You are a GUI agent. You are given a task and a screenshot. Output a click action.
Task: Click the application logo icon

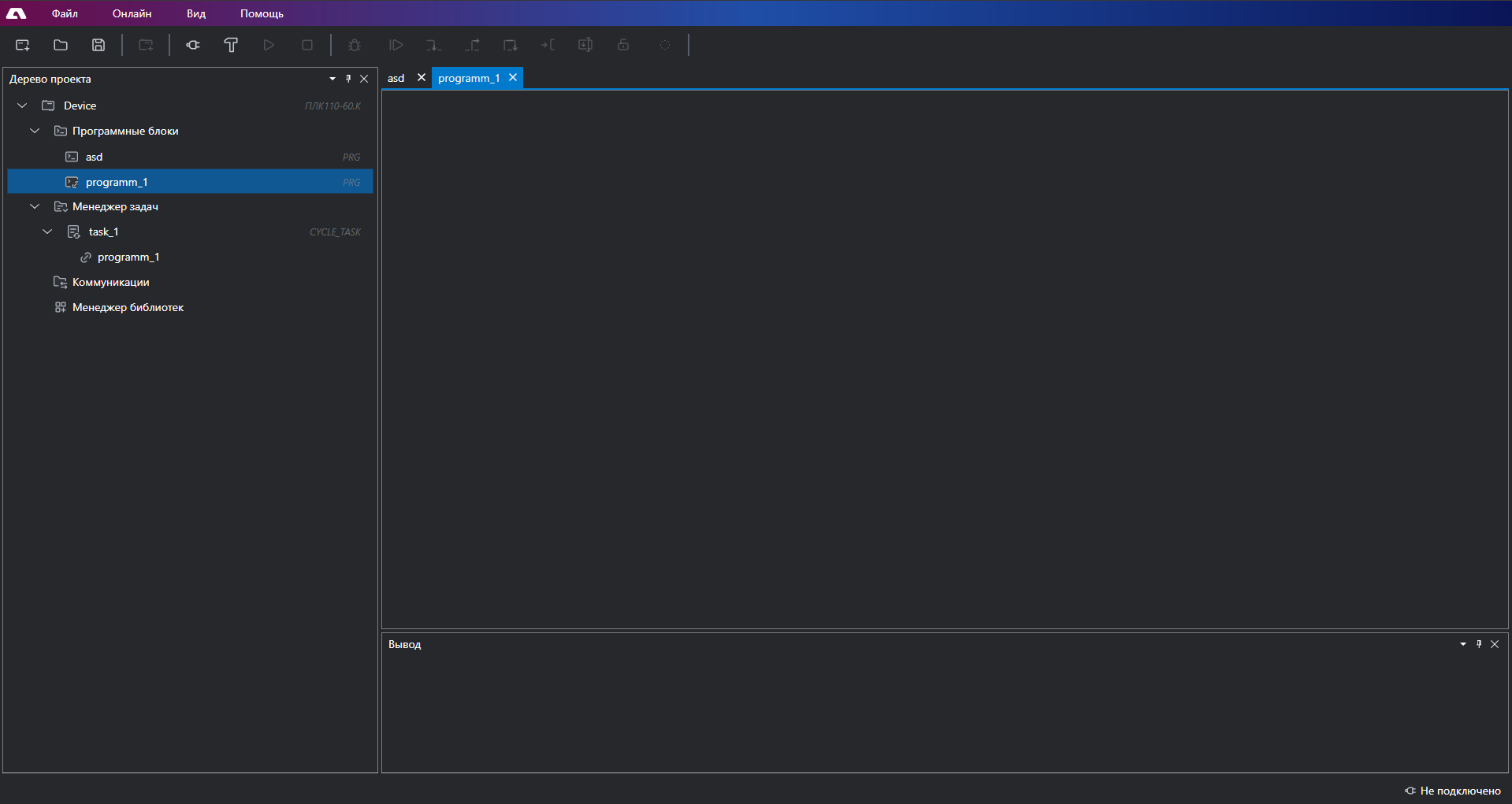16,13
